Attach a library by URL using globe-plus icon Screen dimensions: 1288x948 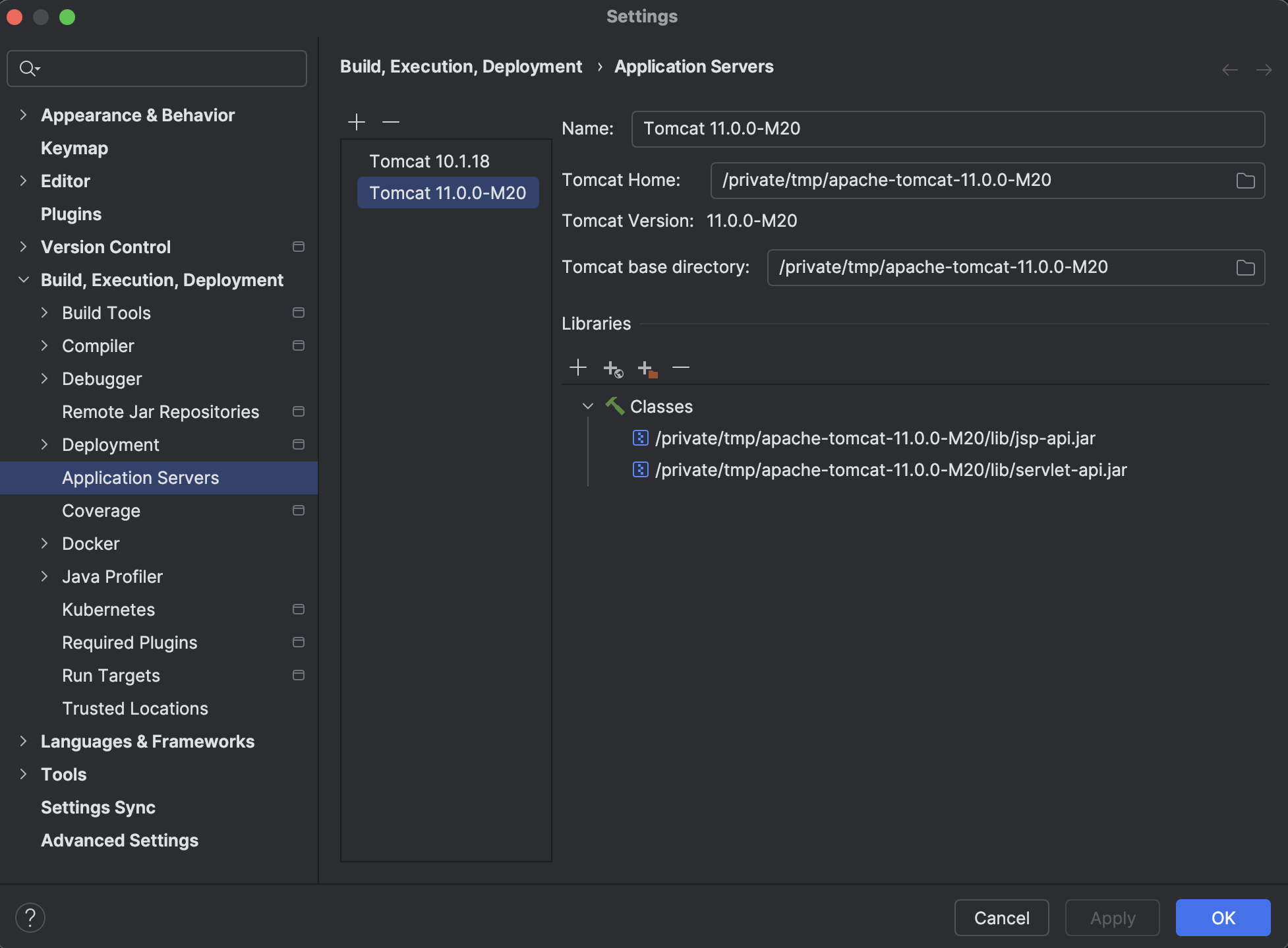612,368
